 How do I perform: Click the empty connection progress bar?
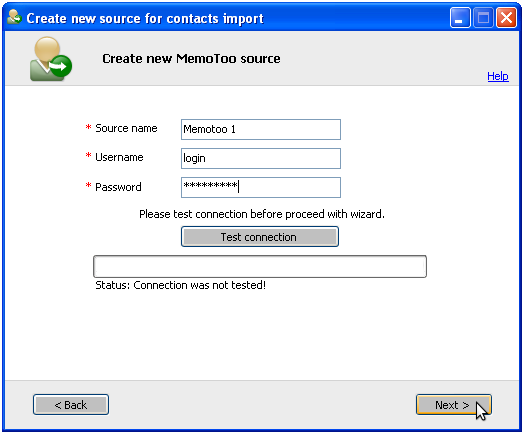tap(260, 266)
